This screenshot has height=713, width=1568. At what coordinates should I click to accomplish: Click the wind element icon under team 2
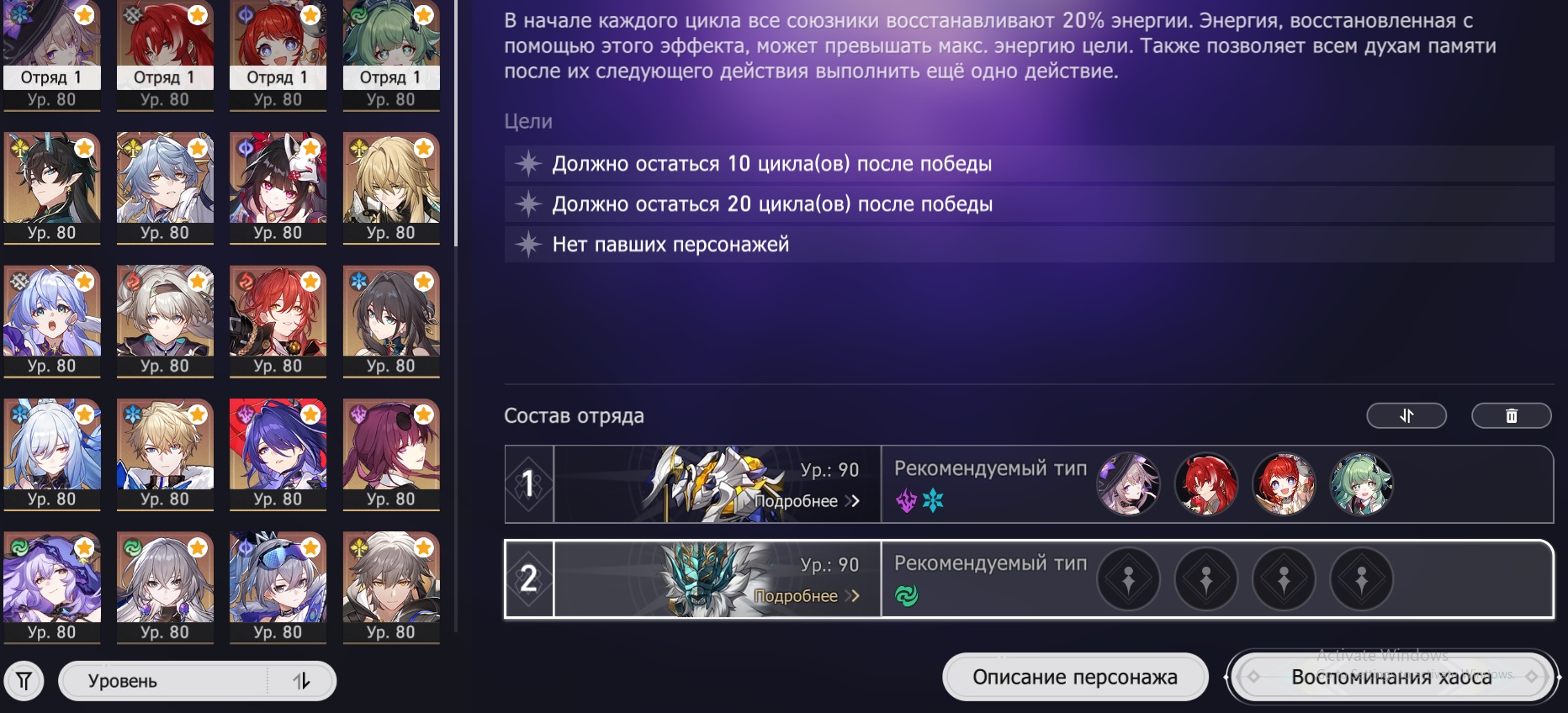[x=906, y=596]
